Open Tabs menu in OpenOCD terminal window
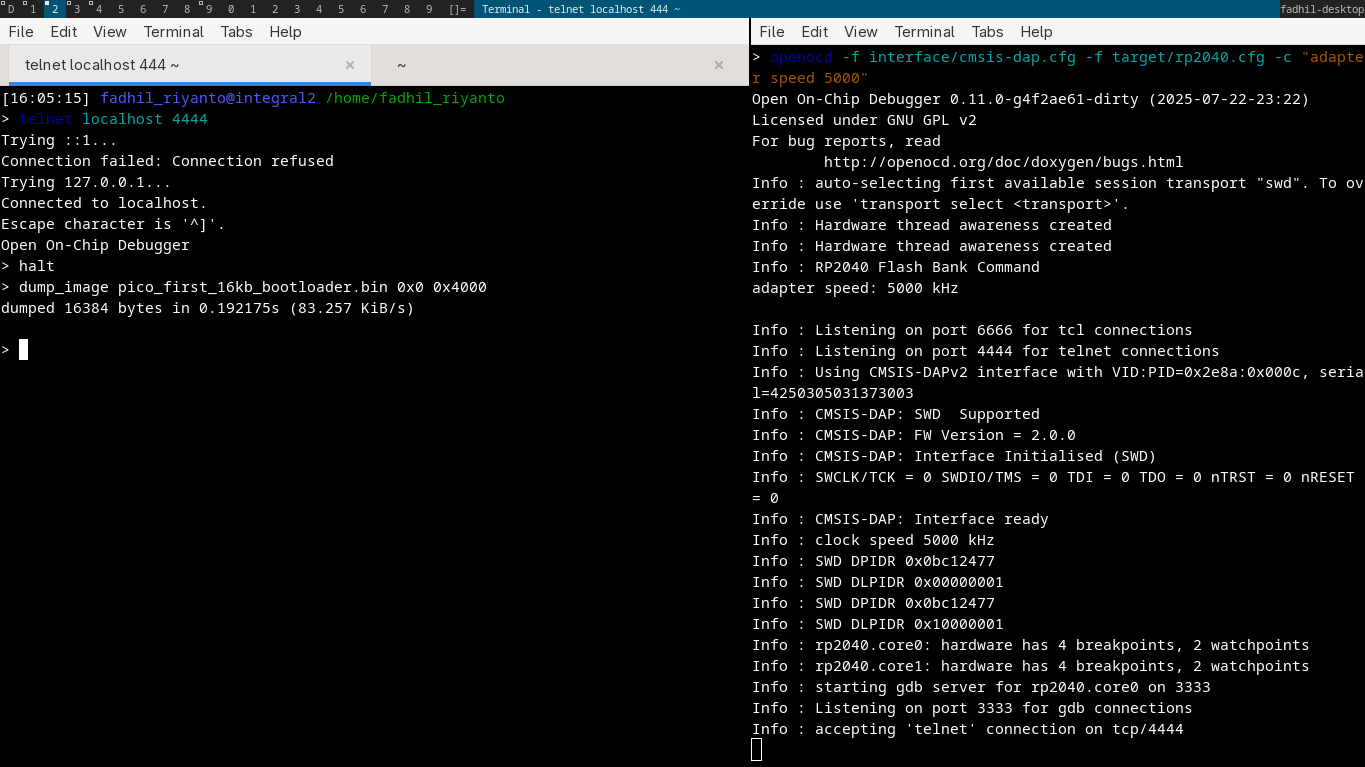 987,31
